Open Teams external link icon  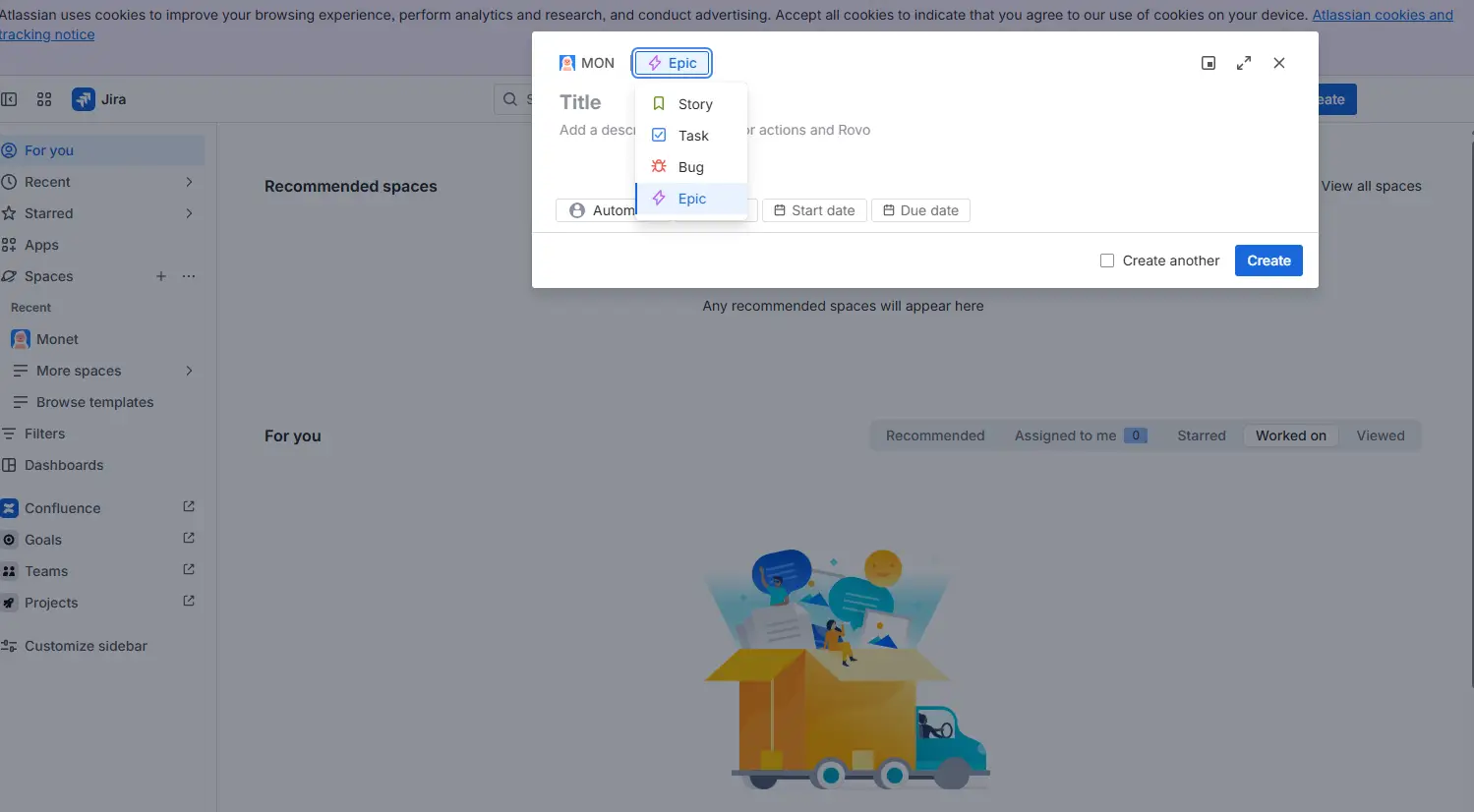tap(189, 570)
